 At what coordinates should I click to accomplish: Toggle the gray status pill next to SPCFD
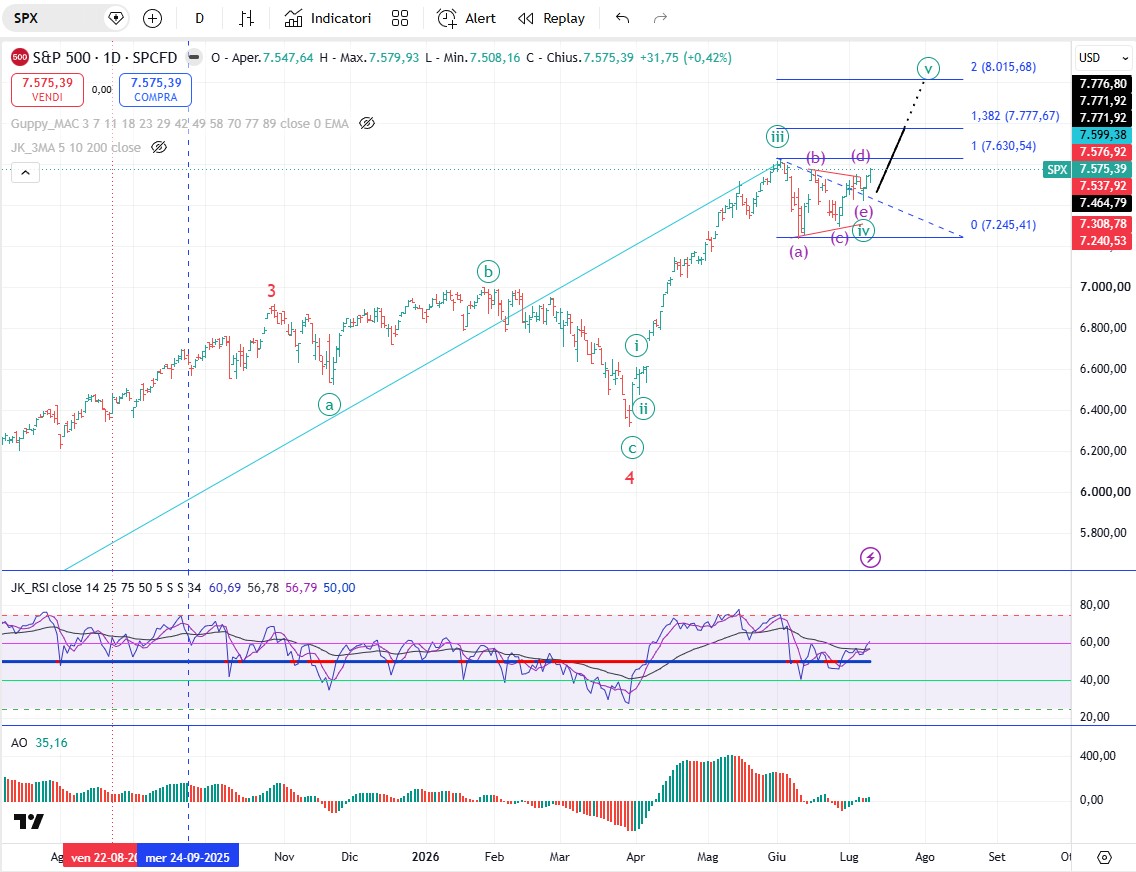(193, 57)
